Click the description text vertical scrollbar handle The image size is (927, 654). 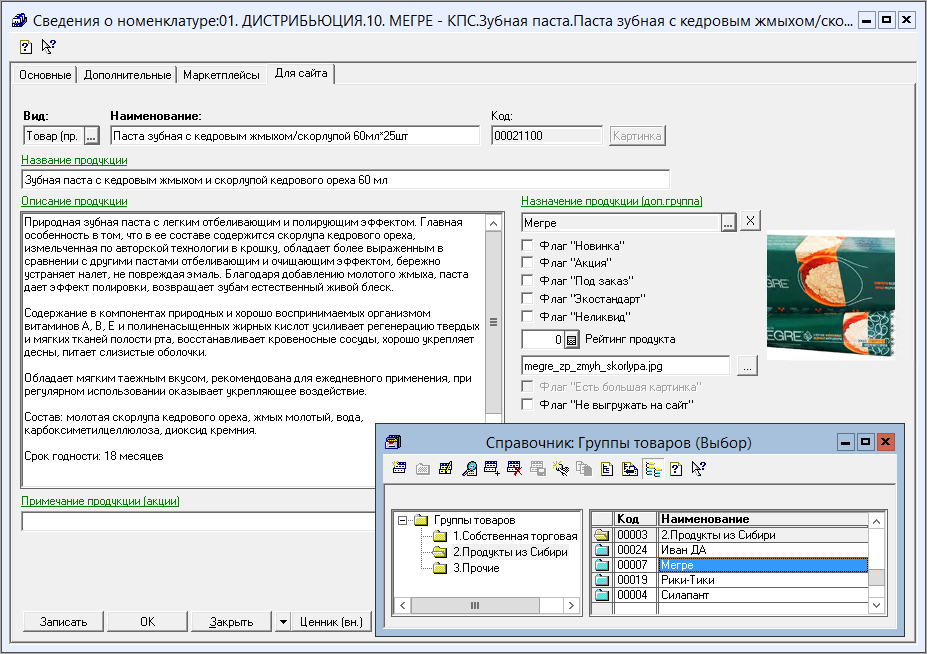492,322
